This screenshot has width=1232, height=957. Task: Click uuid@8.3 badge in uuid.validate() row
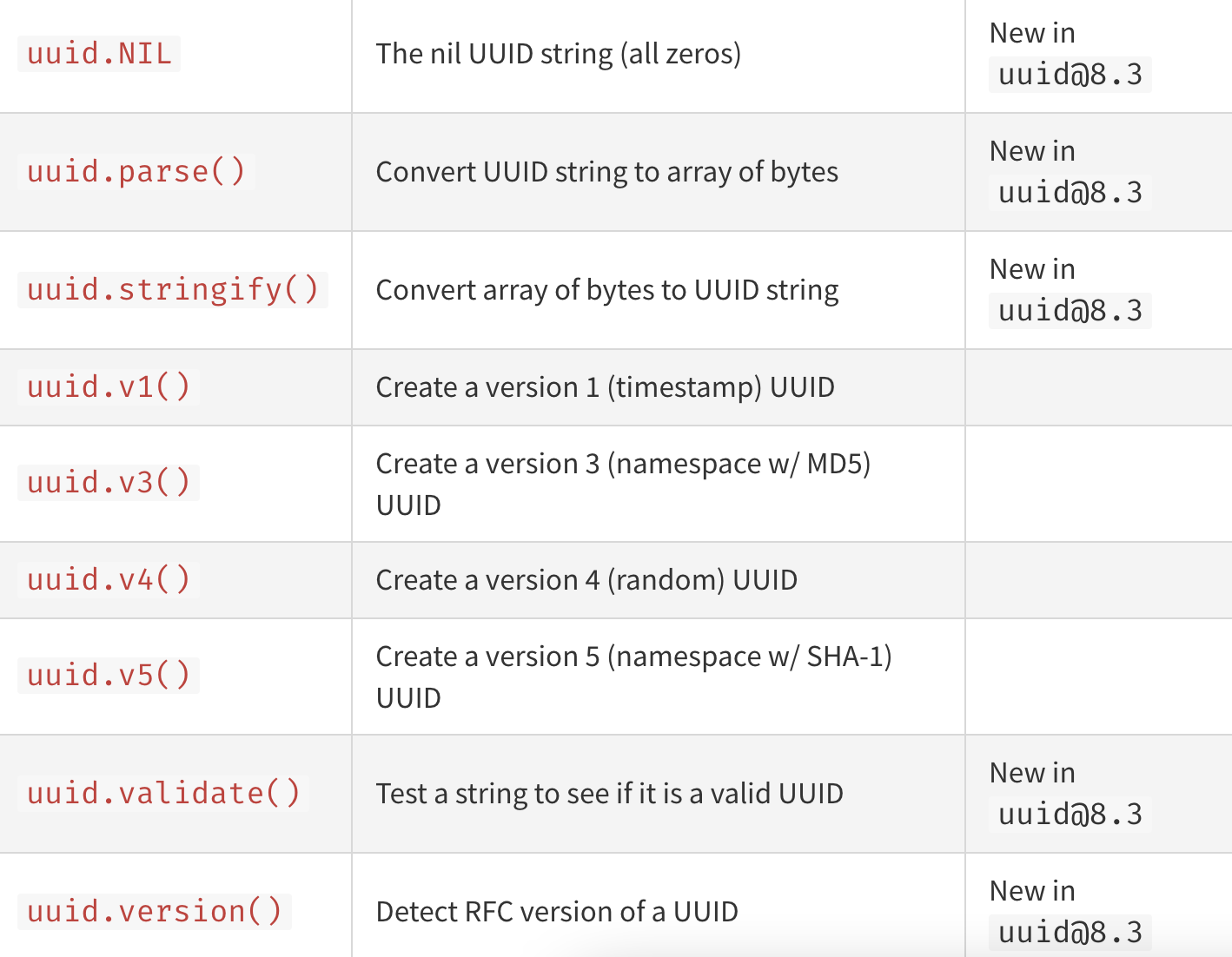coord(1070,815)
